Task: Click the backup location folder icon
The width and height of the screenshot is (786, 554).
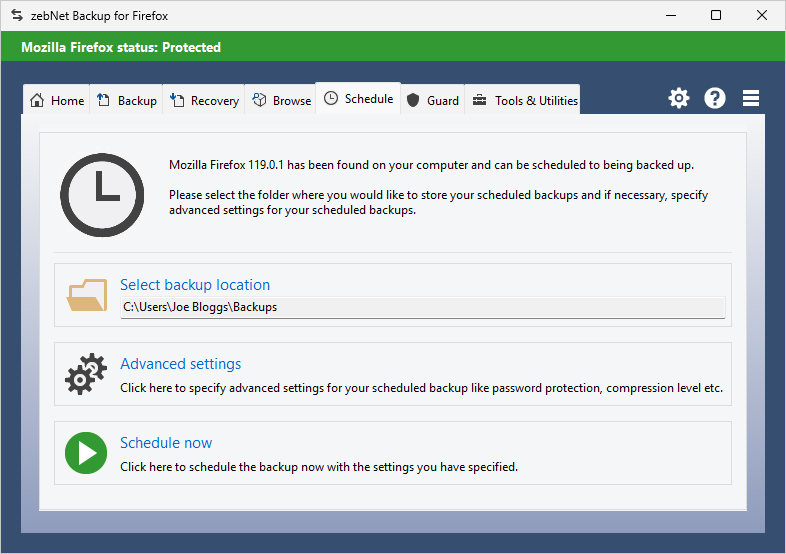Action: pyautogui.click(x=87, y=295)
